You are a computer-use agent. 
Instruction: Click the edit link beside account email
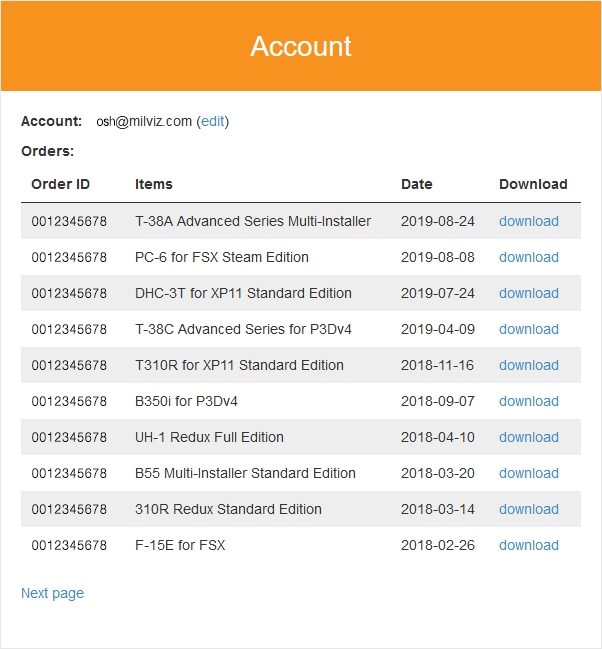(x=212, y=121)
